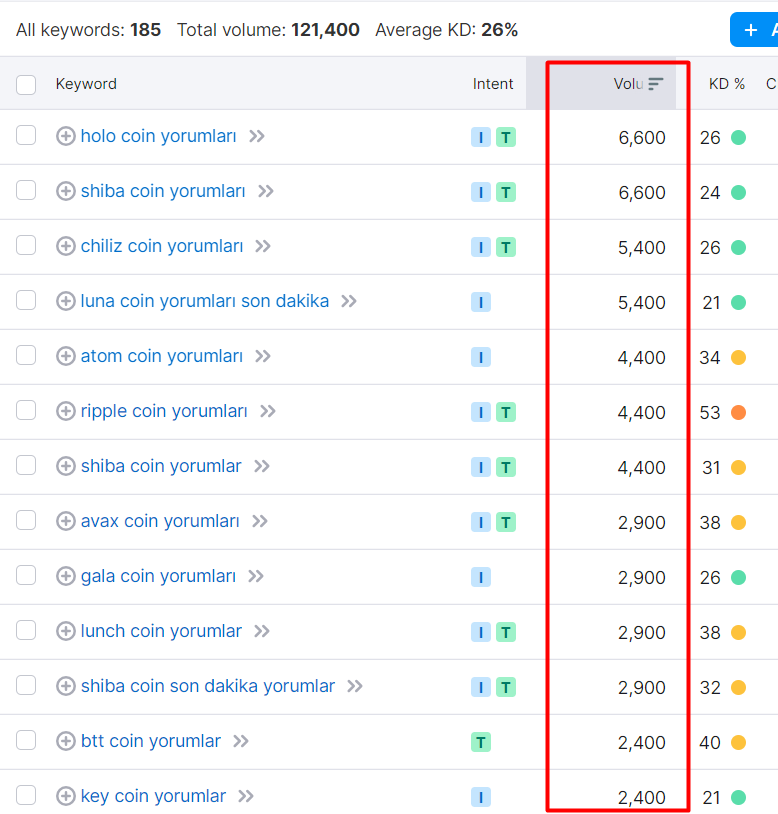
Task: Click volume 6,600 in shiba coin yorumları row
Action: [x=641, y=193]
